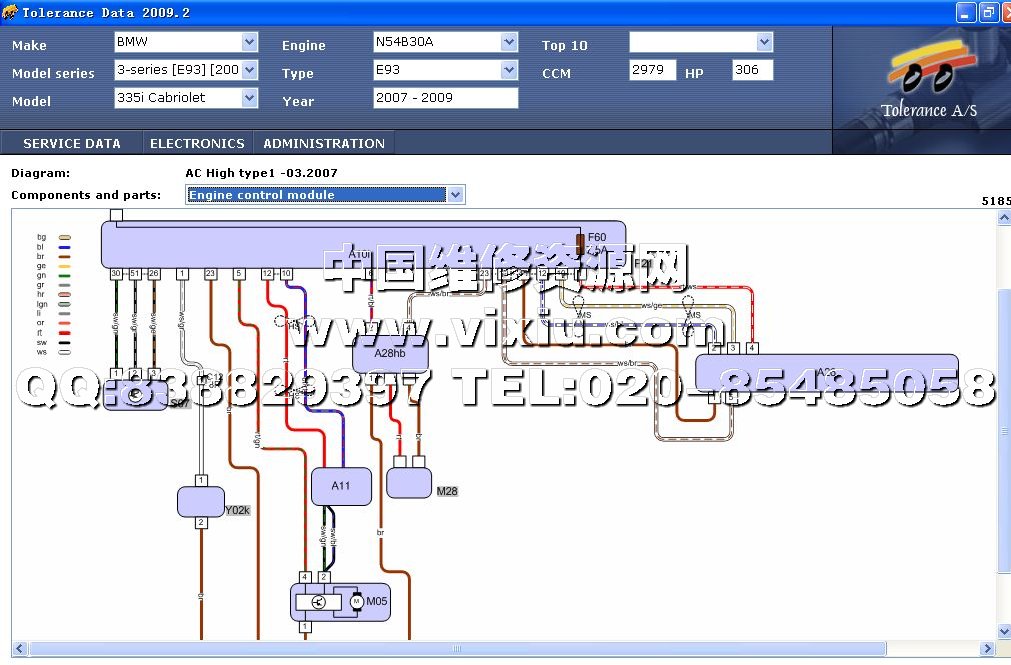This screenshot has width=1011, height=665.
Task: Expand the Model series dropdown
Action: point(250,70)
